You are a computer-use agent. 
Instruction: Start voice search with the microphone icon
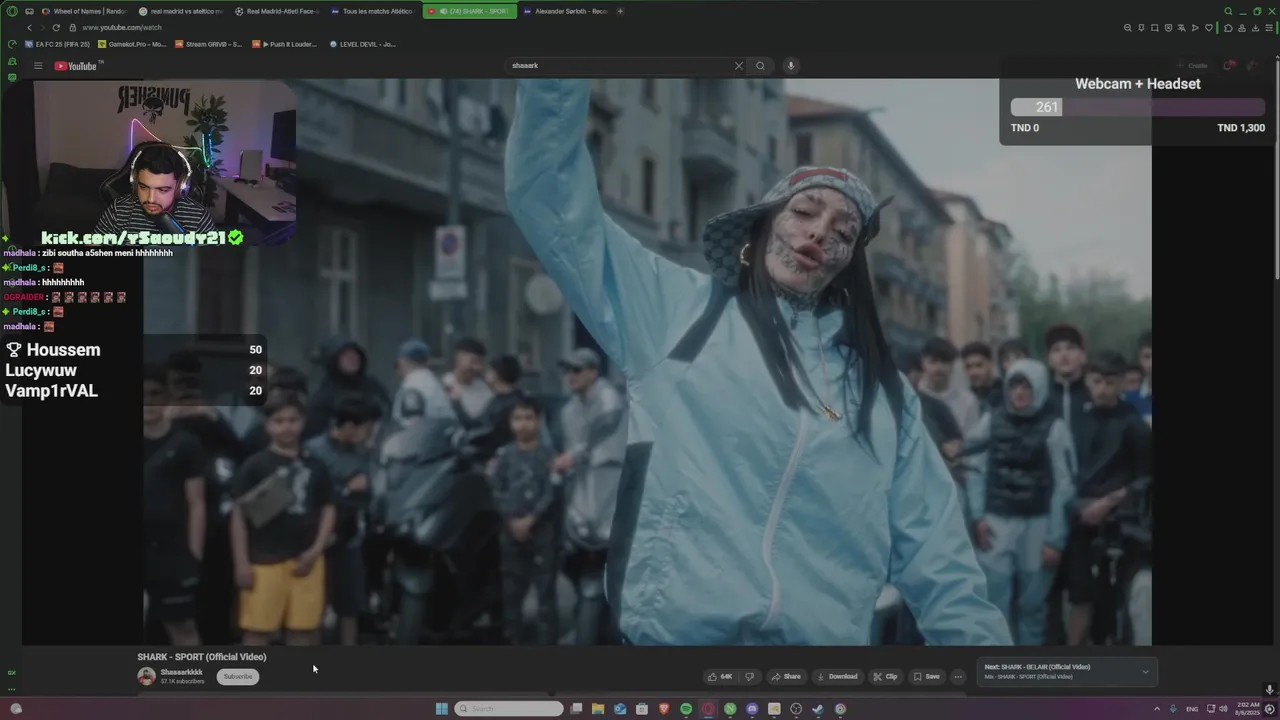790,66
